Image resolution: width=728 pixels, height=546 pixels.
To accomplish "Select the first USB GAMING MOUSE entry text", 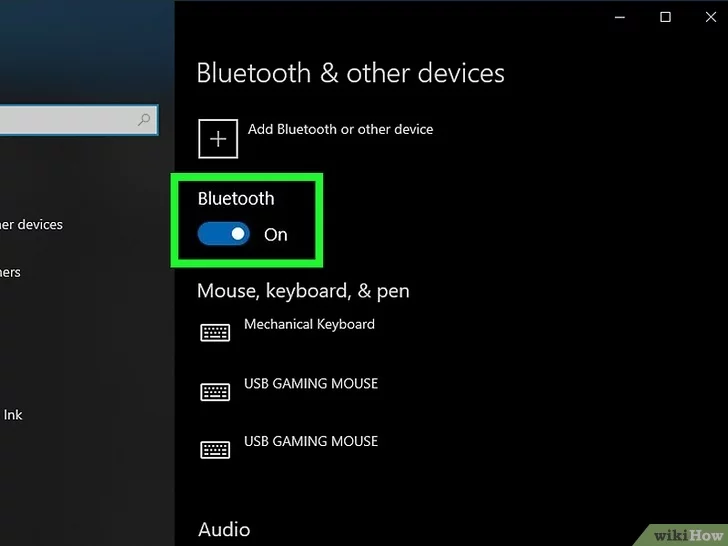I will [x=311, y=384].
